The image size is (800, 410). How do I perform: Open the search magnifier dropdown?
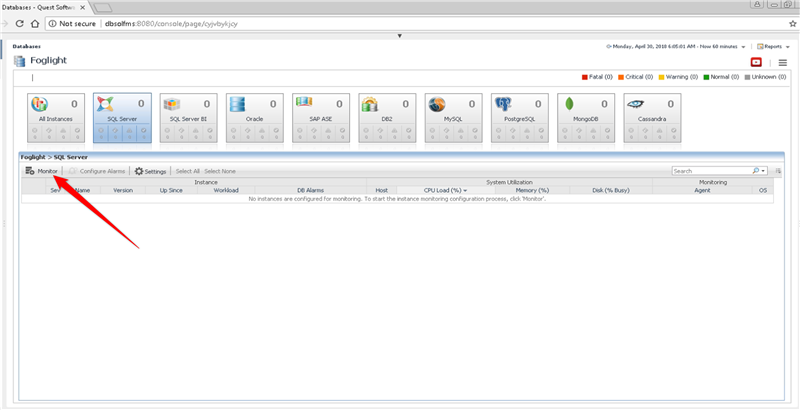[760, 171]
